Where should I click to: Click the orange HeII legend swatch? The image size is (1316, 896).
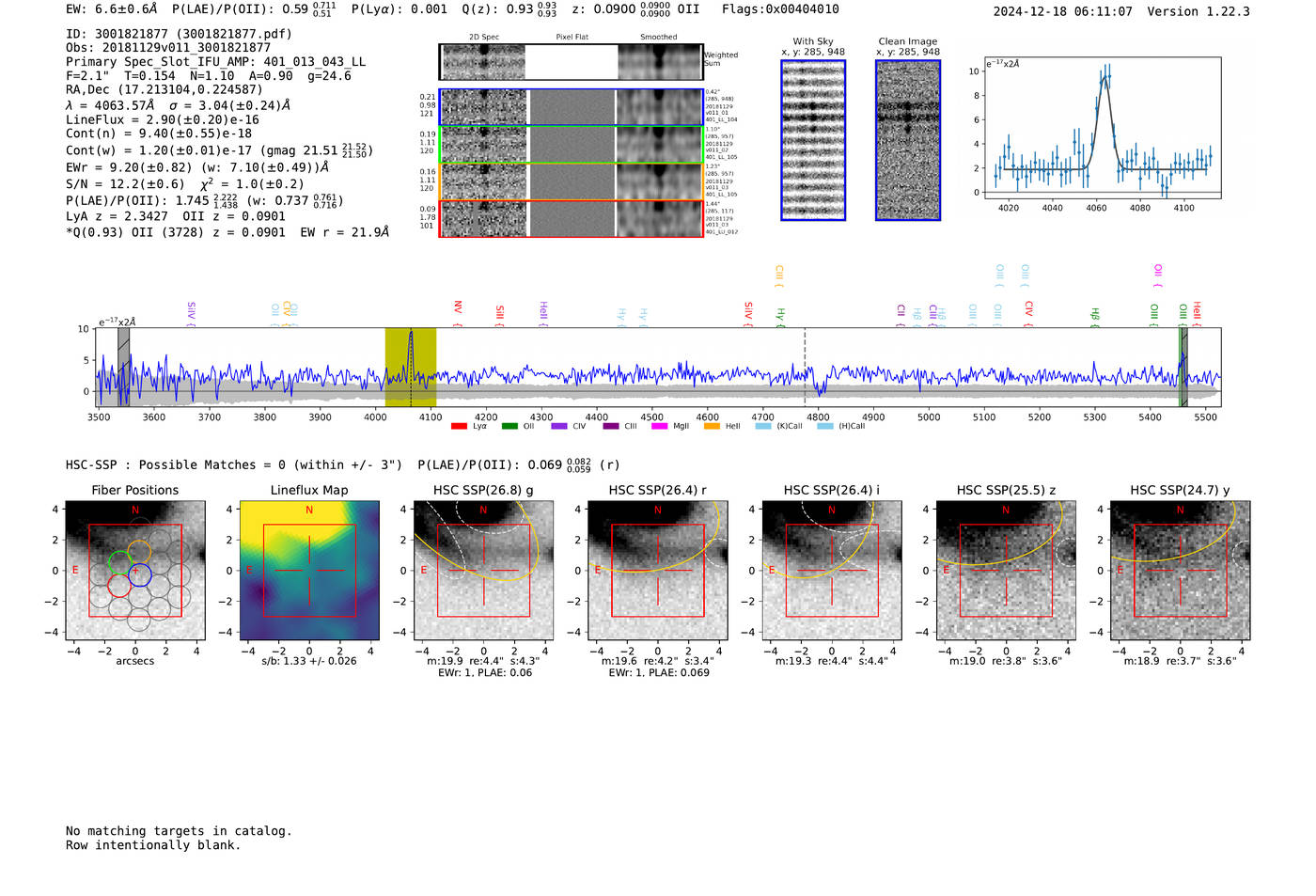point(712,426)
